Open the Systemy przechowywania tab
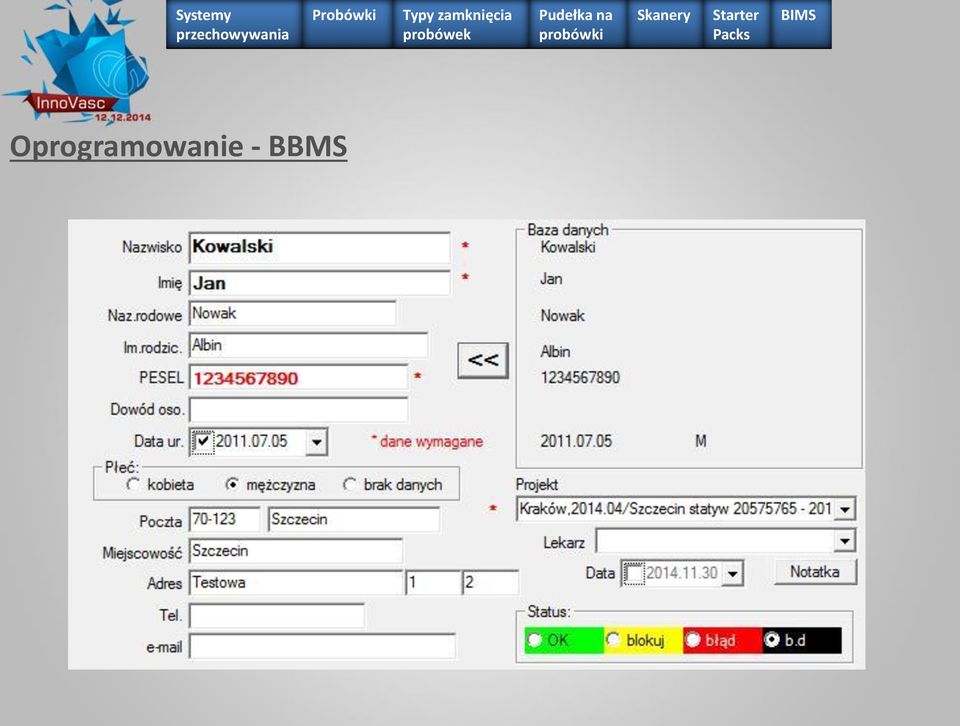This screenshot has width=960, height=726. click(x=233, y=24)
